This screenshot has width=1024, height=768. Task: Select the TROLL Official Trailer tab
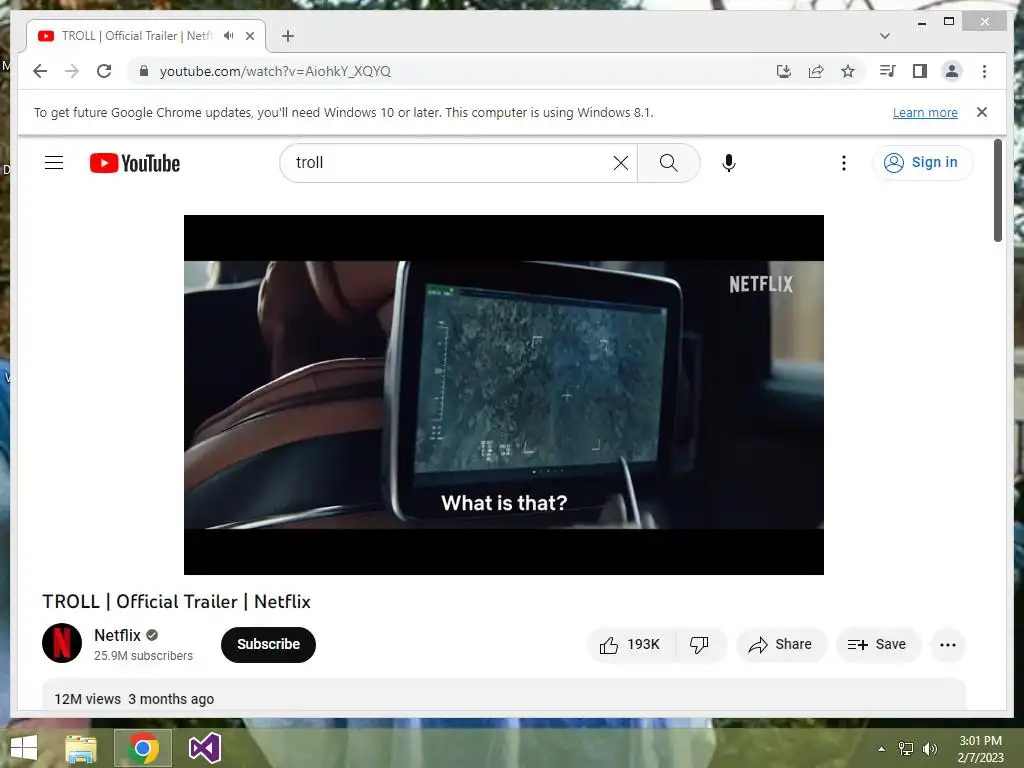point(145,36)
